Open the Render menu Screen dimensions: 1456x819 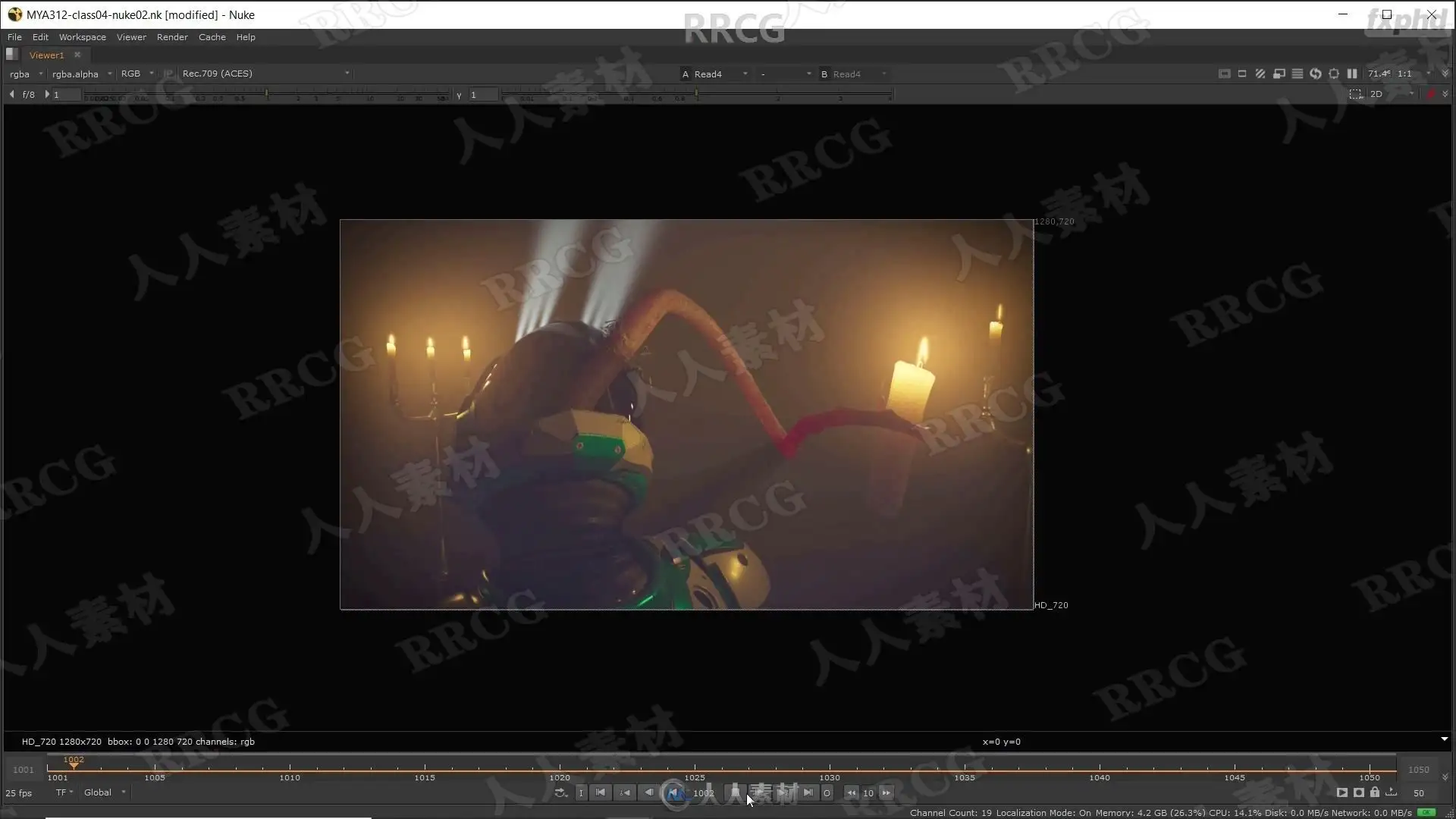coord(172,37)
